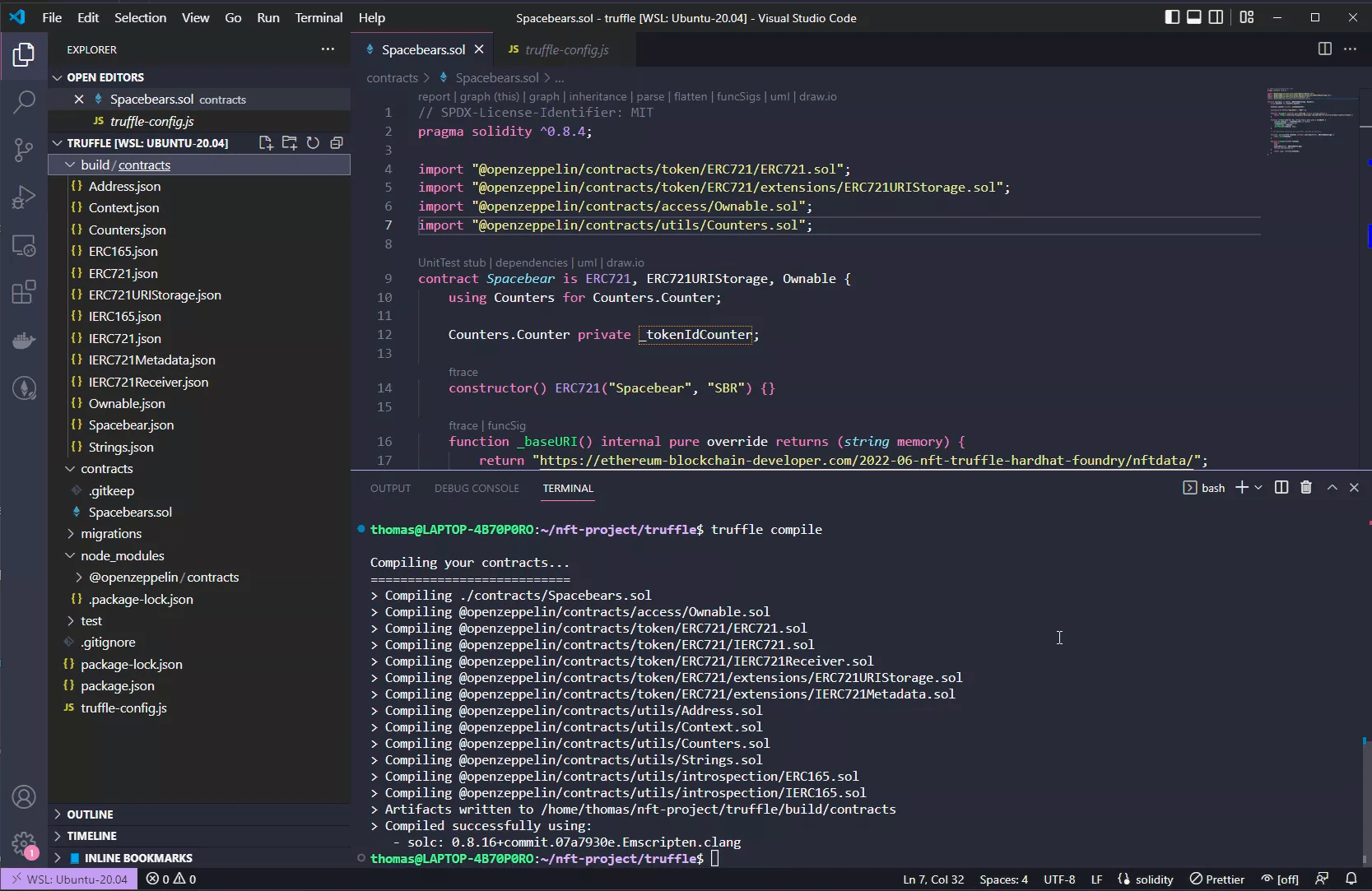The width and height of the screenshot is (1372, 891).
Task: Open notifications bell in status bar
Action: click(x=1351, y=879)
